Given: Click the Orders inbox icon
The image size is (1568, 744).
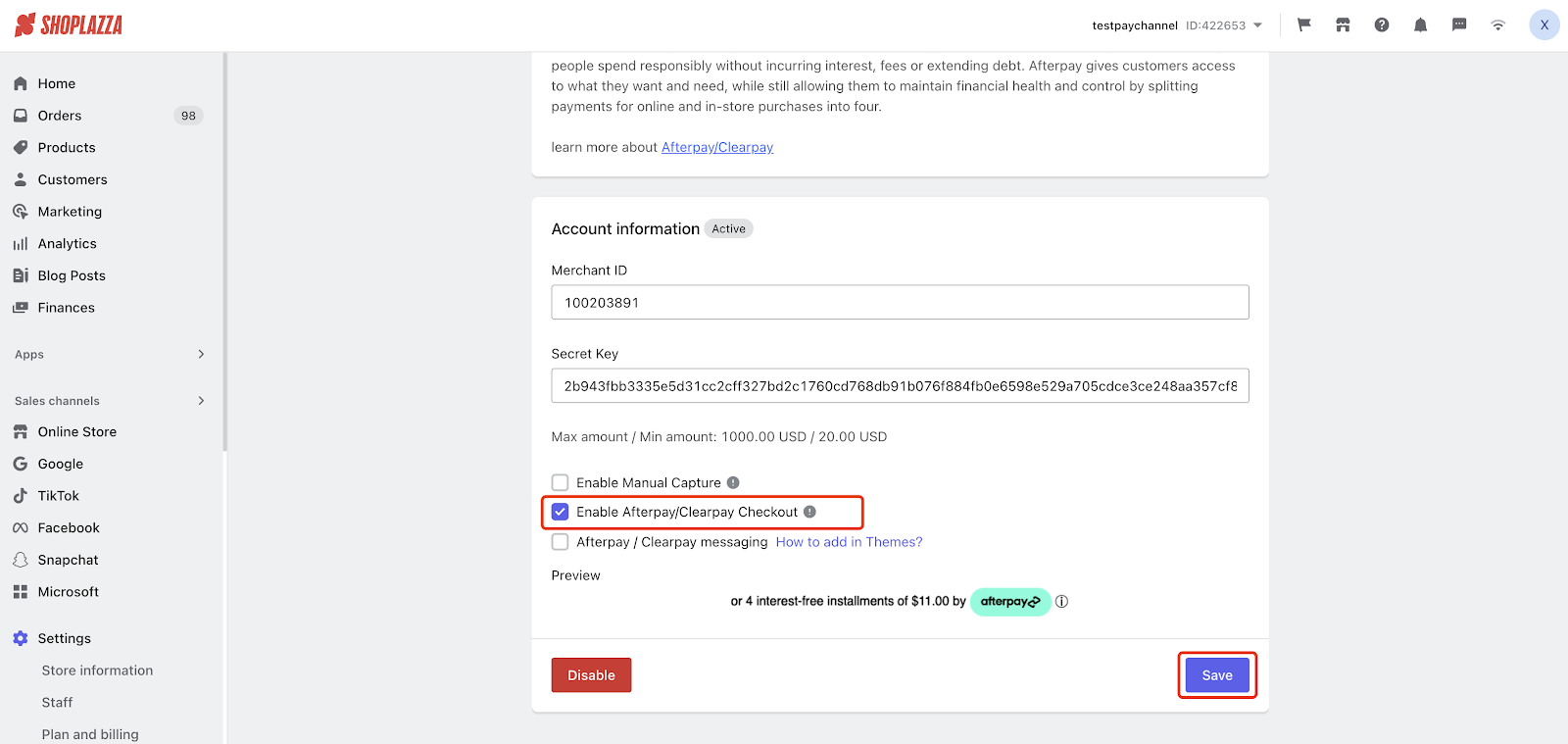Looking at the screenshot, I should [x=21, y=116].
